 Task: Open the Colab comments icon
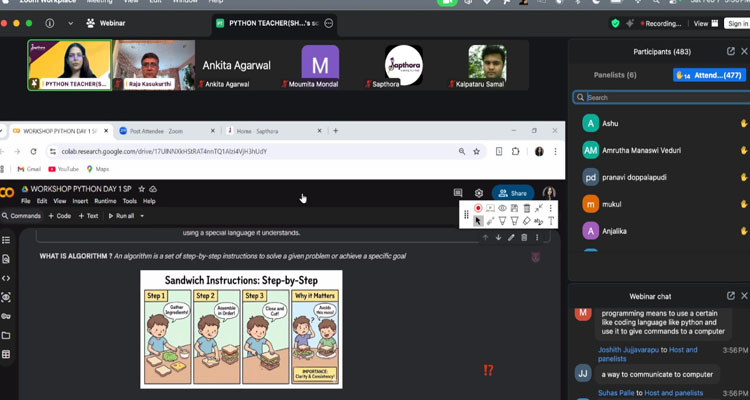tap(458, 193)
